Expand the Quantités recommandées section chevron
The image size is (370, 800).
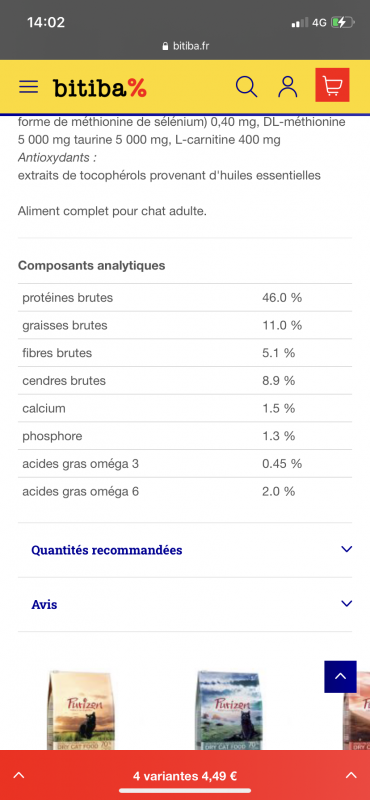(x=347, y=549)
